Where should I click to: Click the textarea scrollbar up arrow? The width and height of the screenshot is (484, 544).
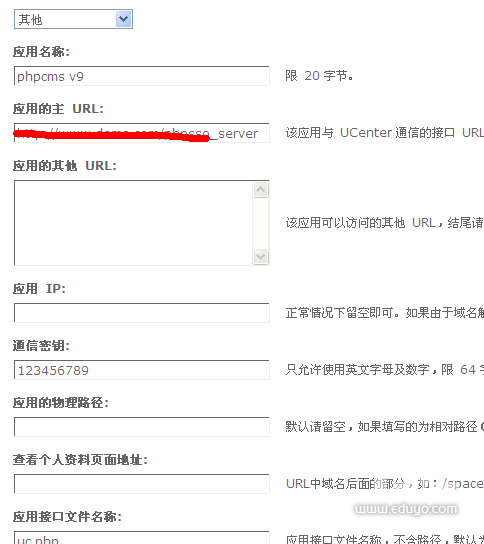[x=261, y=189]
